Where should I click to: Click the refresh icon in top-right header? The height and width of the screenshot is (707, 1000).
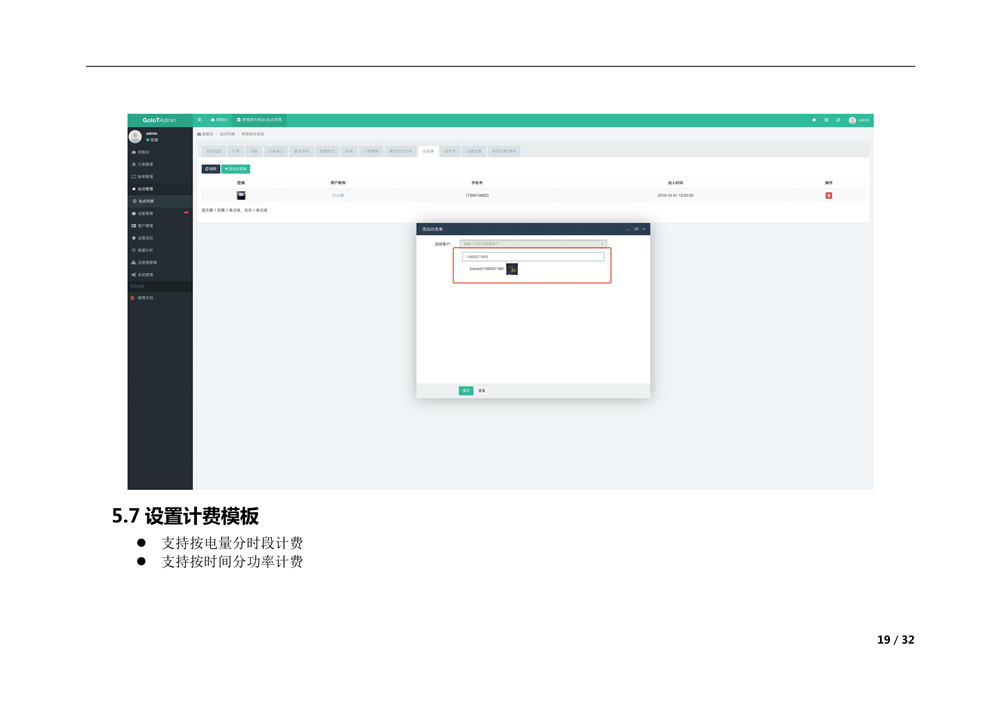(x=838, y=120)
